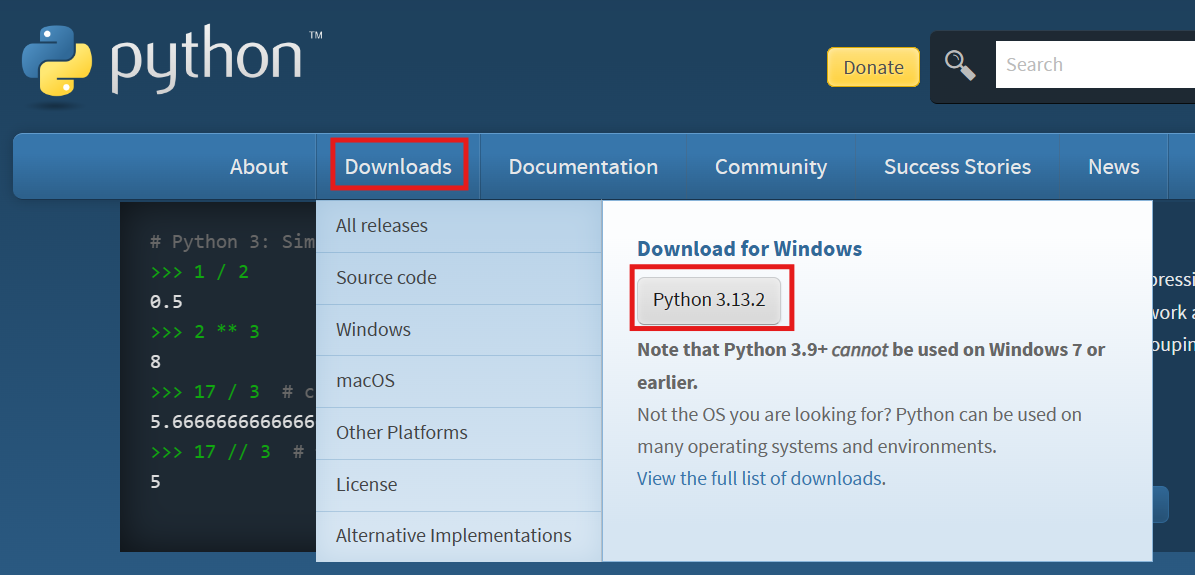Click the 'Download for Windows' heading
Screen dimensions: 1195x575
pos(749,249)
